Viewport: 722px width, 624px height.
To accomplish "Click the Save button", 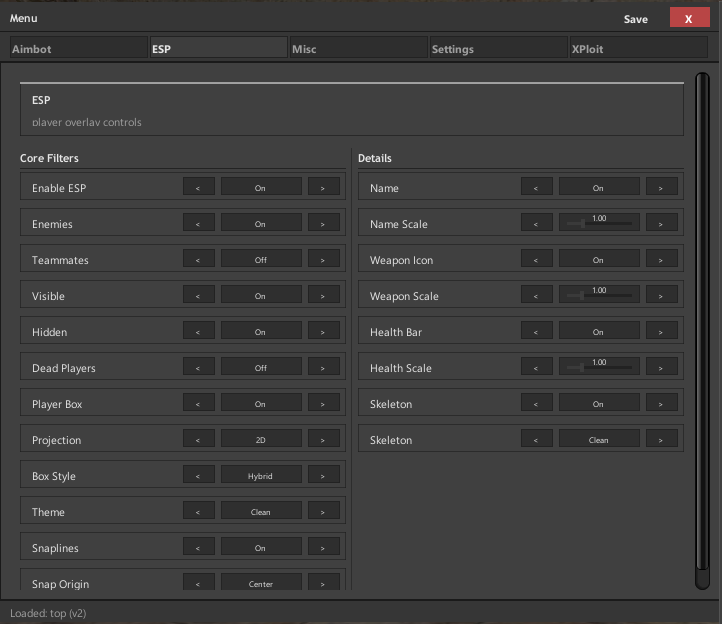I will coord(635,19).
